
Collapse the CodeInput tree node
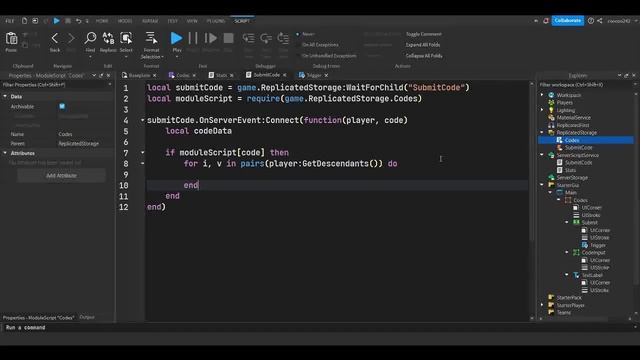pyautogui.click(x=567, y=253)
